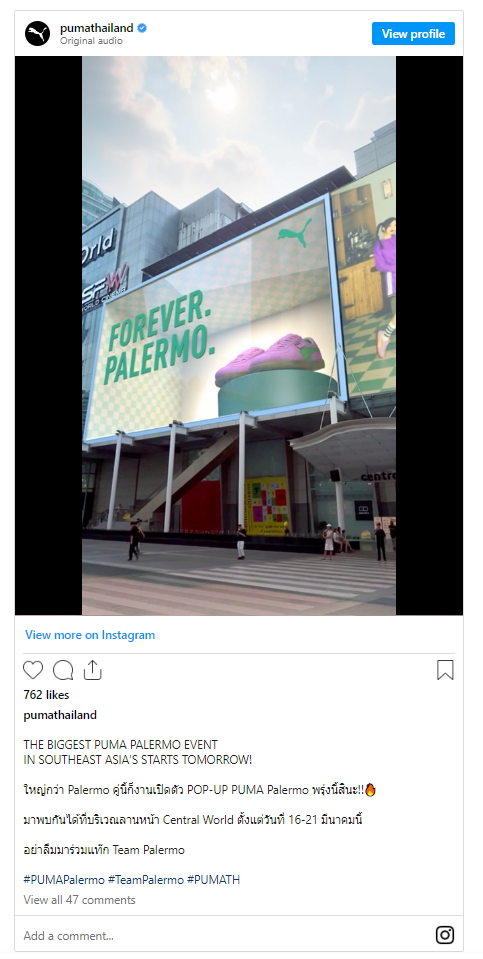Screen dimensions: 483x959
Task: Open the #TeamPalermo hashtag
Action: pos(146,879)
